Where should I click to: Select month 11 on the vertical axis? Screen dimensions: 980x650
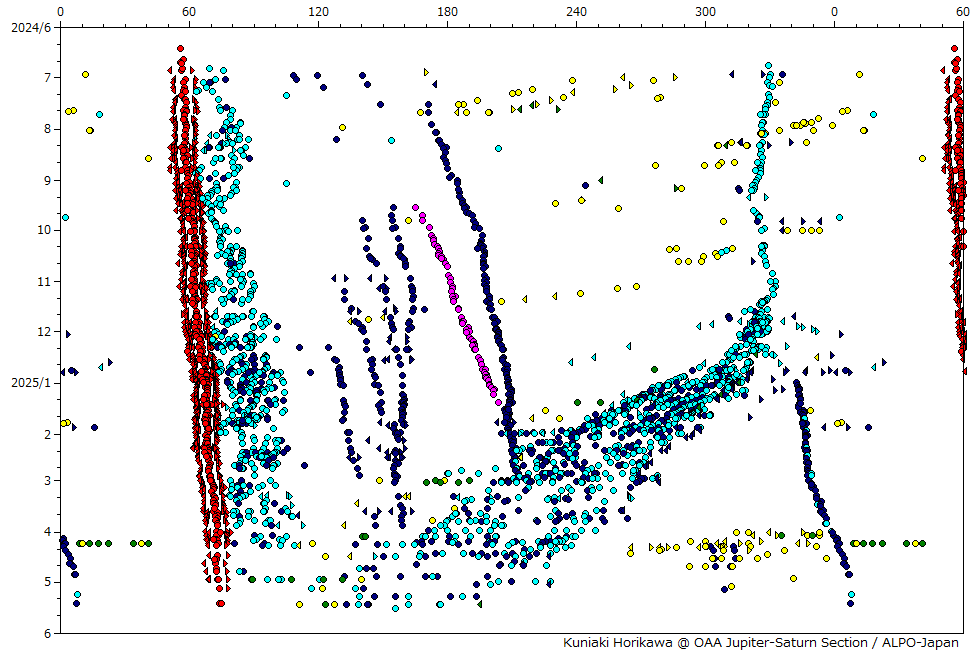(44, 282)
